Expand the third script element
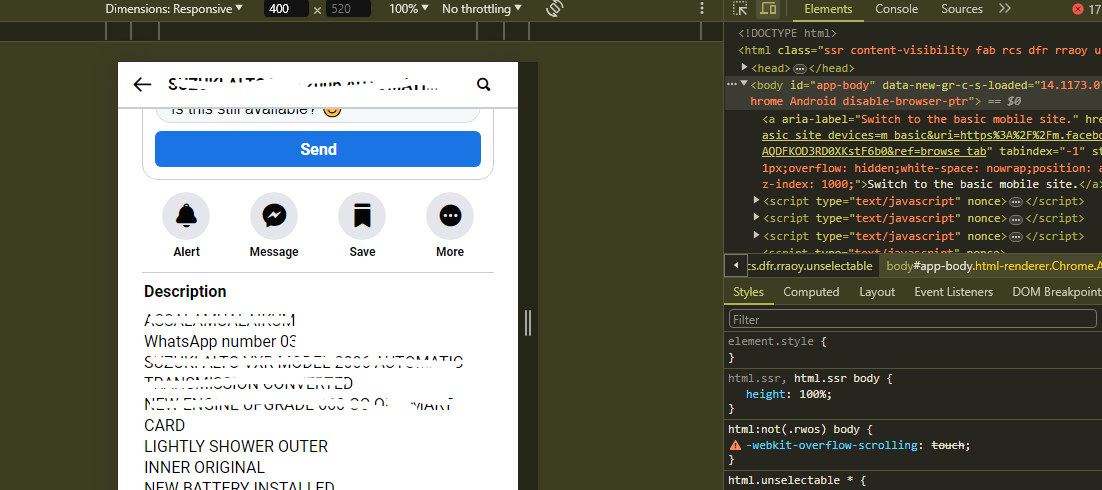The height and width of the screenshot is (490, 1102). [x=757, y=236]
